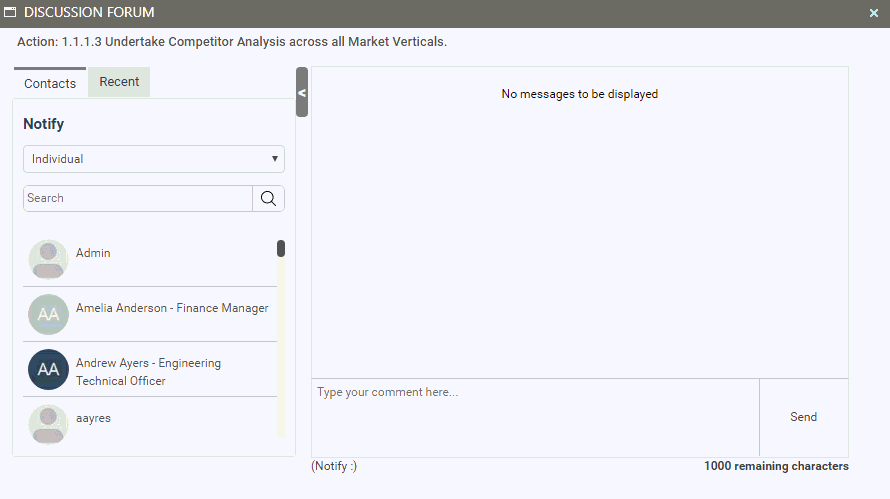Select the Contacts tab
Viewport: 890px width, 499px height.
pos(50,83)
